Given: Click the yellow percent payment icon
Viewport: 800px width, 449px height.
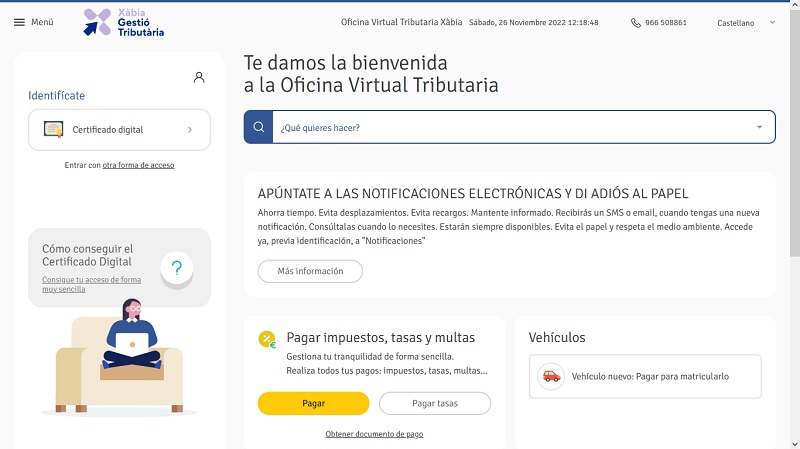Looking at the screenshot, I should (x=267, y=339).
